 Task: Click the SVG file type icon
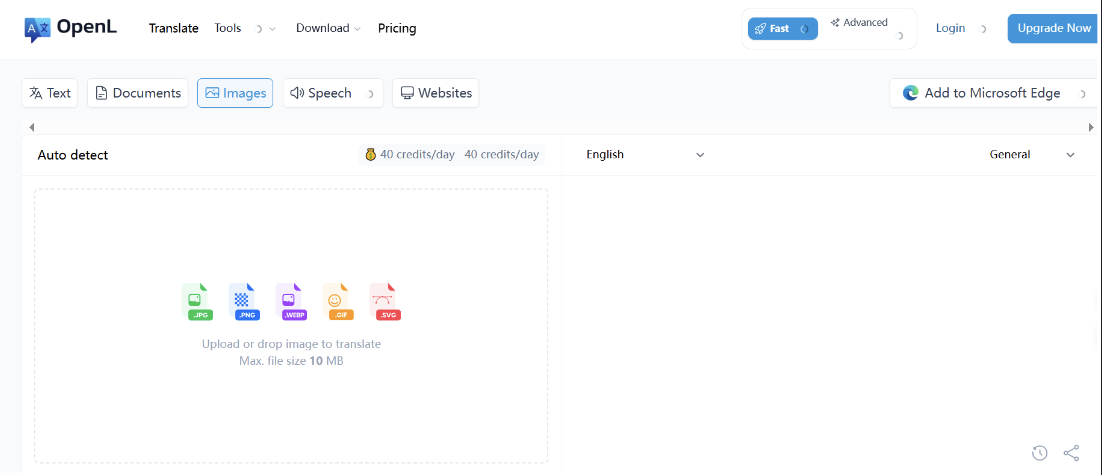pos(383,301)
